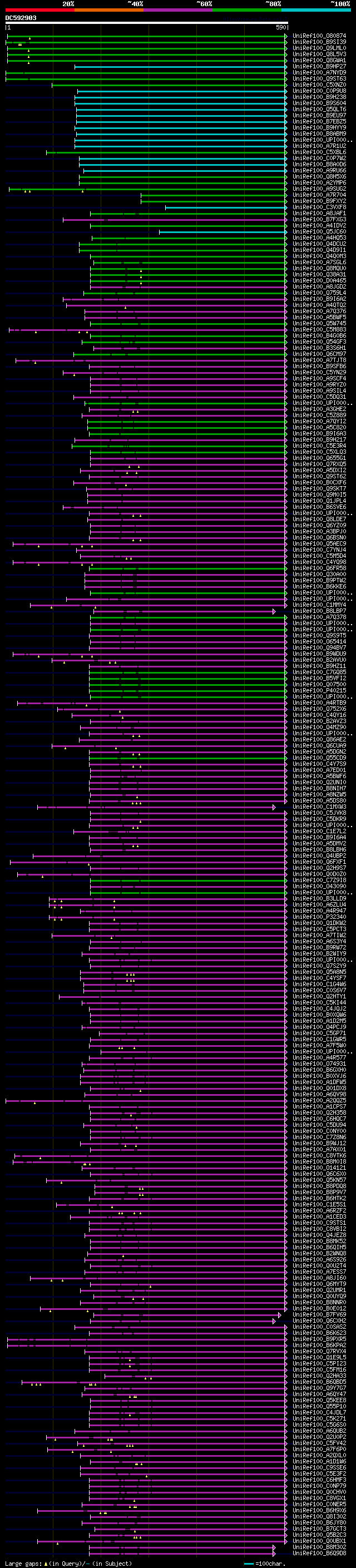This screenshot has height=1568, width=356.
Task: Click the purple ~60% legend color segment
Action: (177, 11)
